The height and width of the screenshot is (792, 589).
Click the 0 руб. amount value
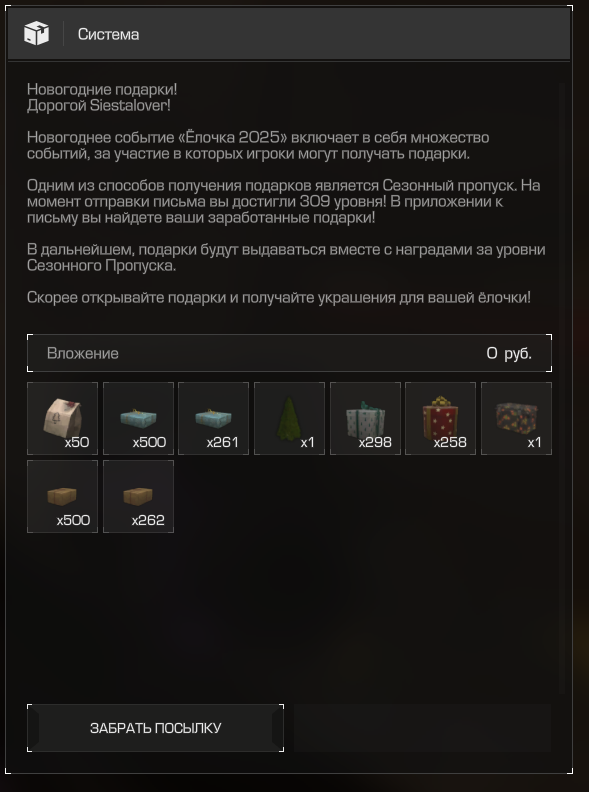509,353
